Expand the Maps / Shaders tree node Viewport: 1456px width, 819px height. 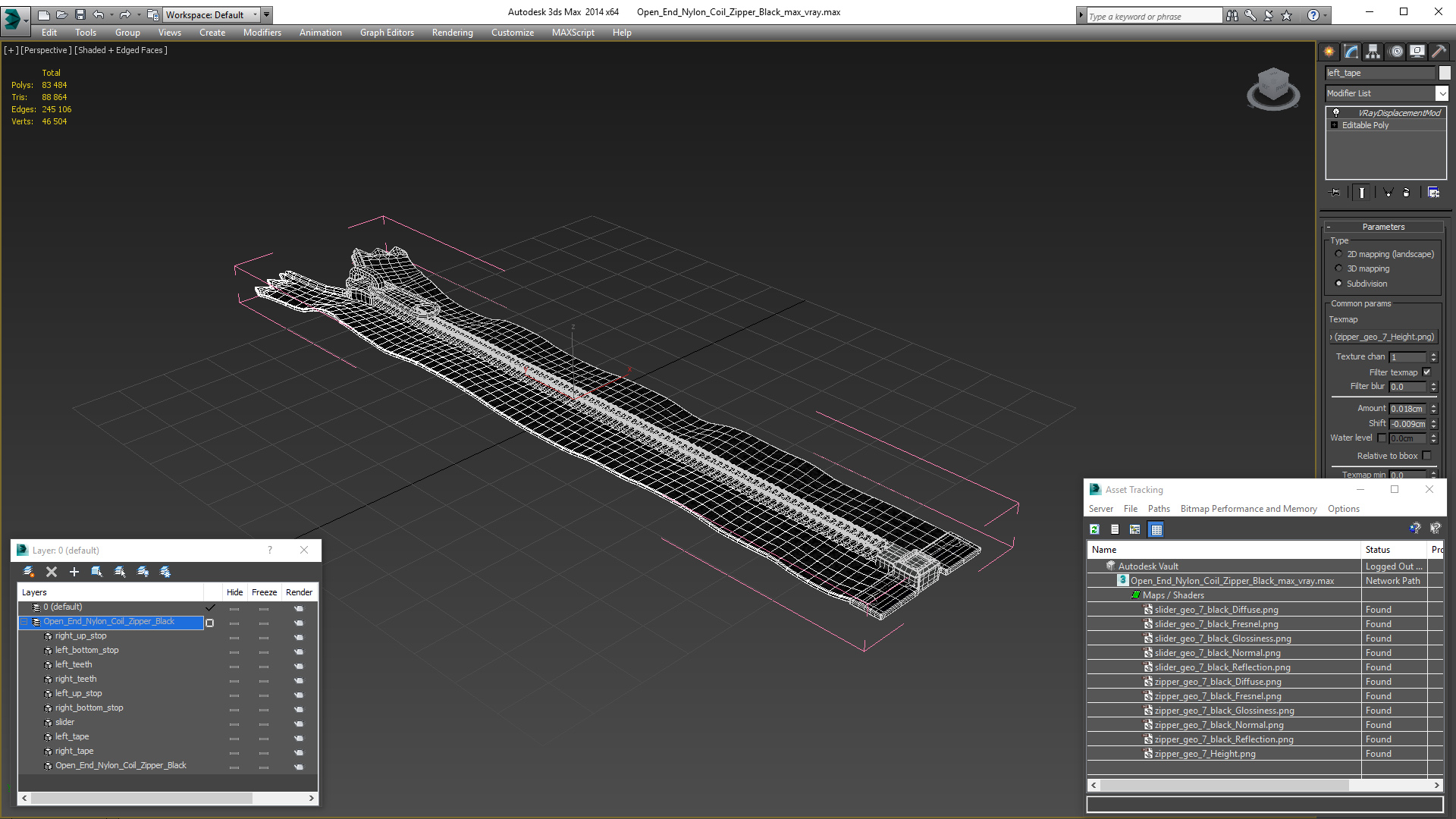click(x=1126, y=595)
